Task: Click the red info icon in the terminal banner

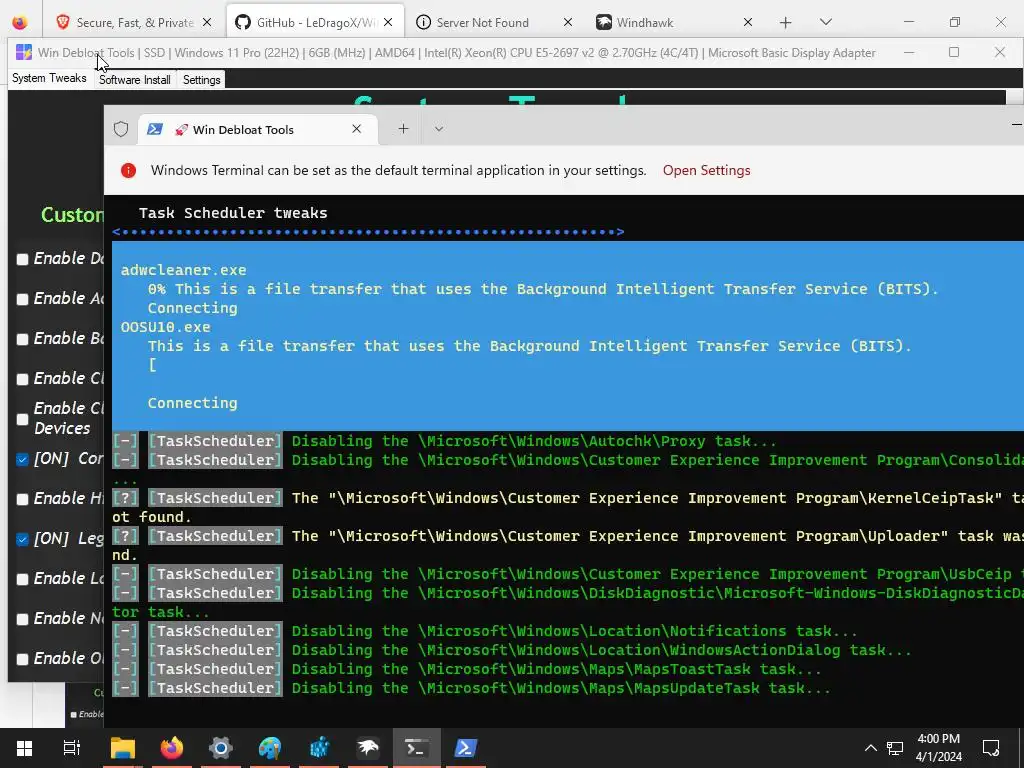Action: pyautogui.click(x=129, y=170)
